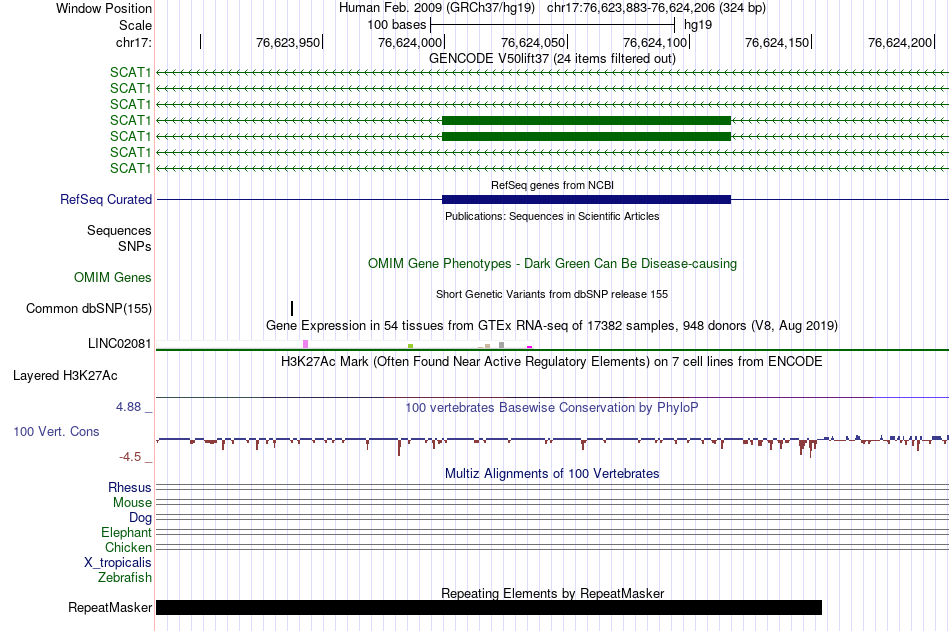Open Publications: Sequences in Scientific Articles title
This screenshot has height=631, width=950.
(552, 216)
